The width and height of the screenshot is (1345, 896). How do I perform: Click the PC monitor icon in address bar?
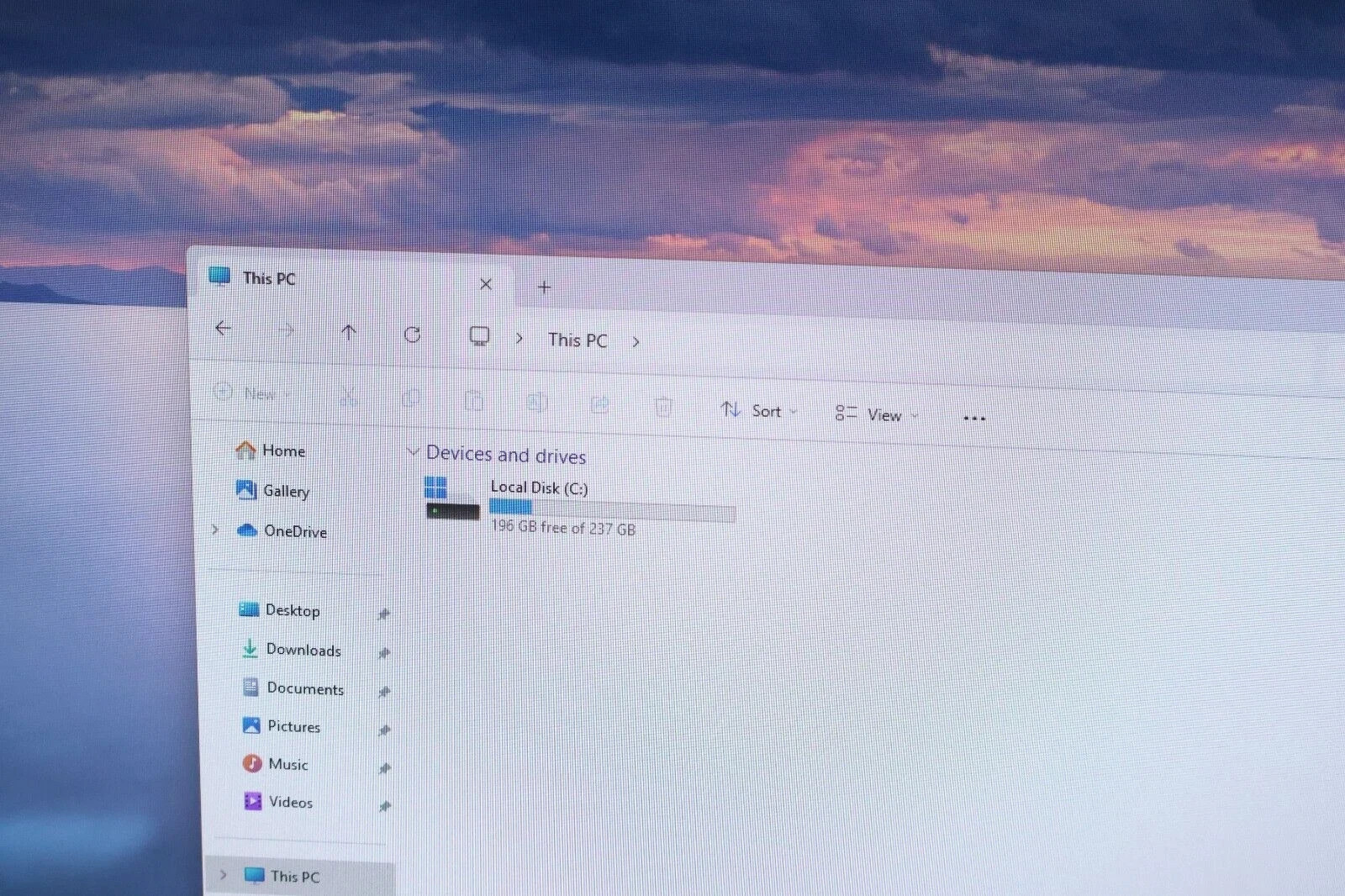(479, 336)
